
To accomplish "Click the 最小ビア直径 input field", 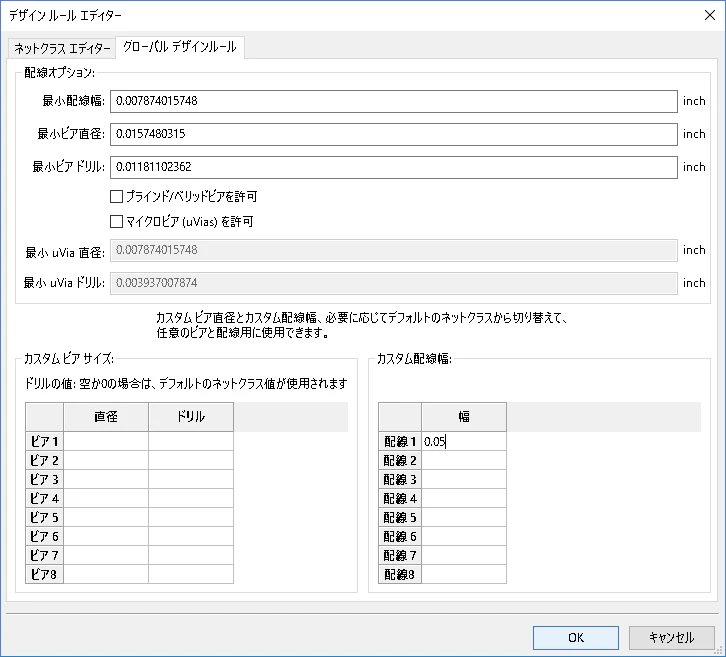I will click(x=394, y=134).
